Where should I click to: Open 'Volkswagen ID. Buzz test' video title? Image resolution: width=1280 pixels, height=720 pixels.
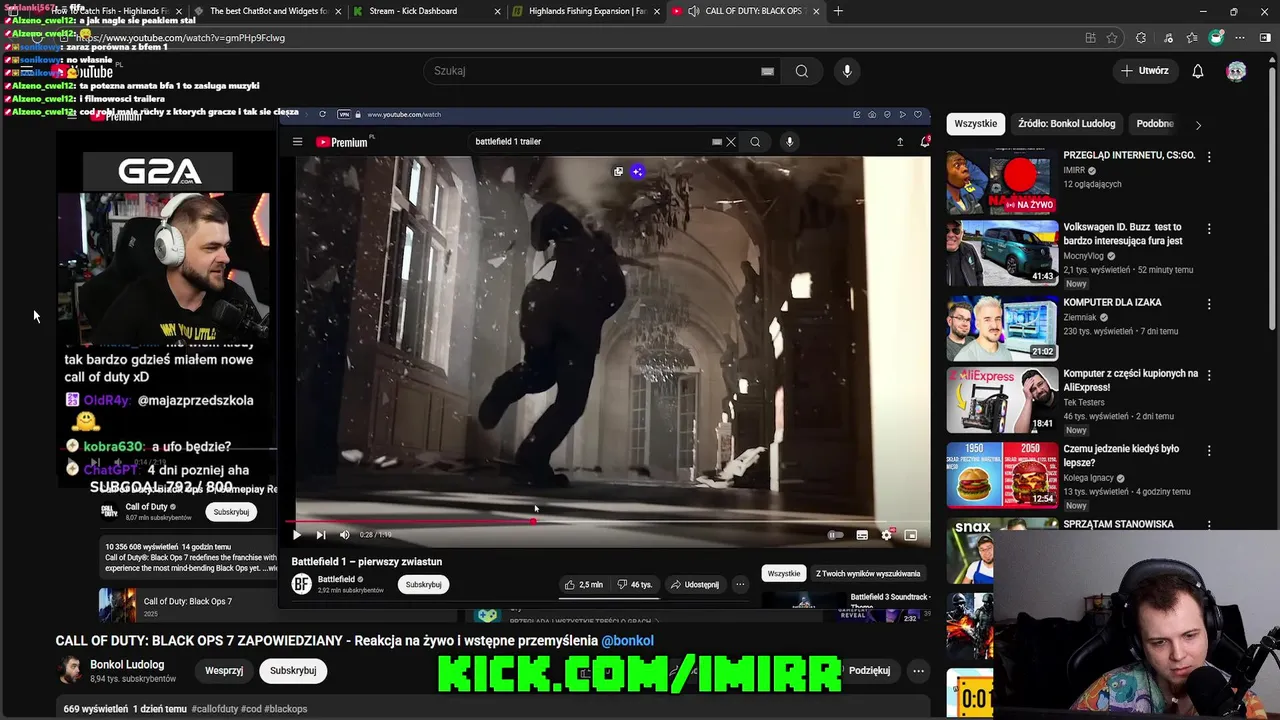pyautogui.click(x=1123, y=234)
